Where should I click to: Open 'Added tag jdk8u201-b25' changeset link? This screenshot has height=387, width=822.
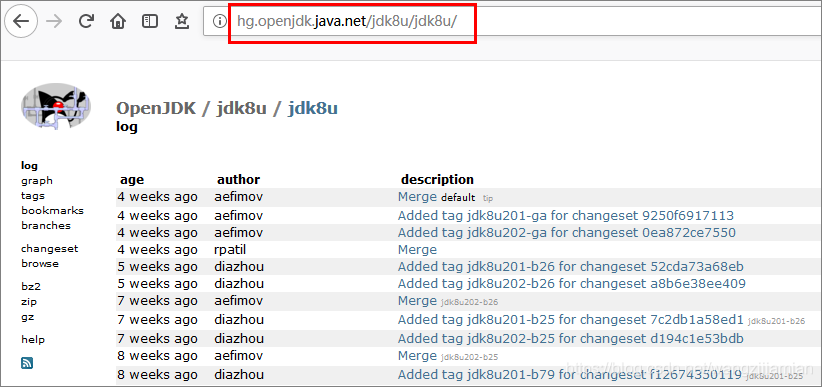point(570,319)
